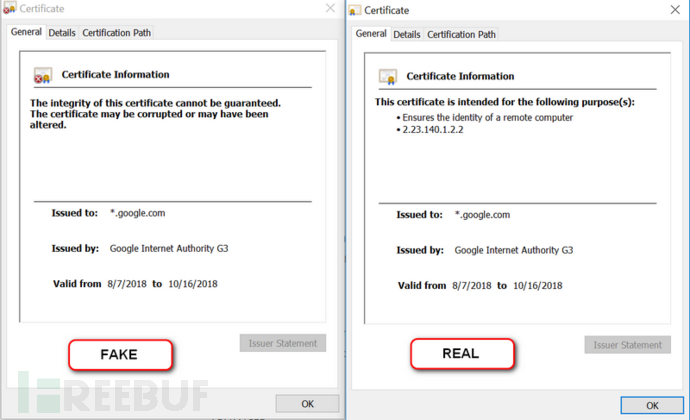Viewport: 690px width, 420px height.
Task: Click the "Issued to:" label in the REAL window
Action: (x=419, y=215)
